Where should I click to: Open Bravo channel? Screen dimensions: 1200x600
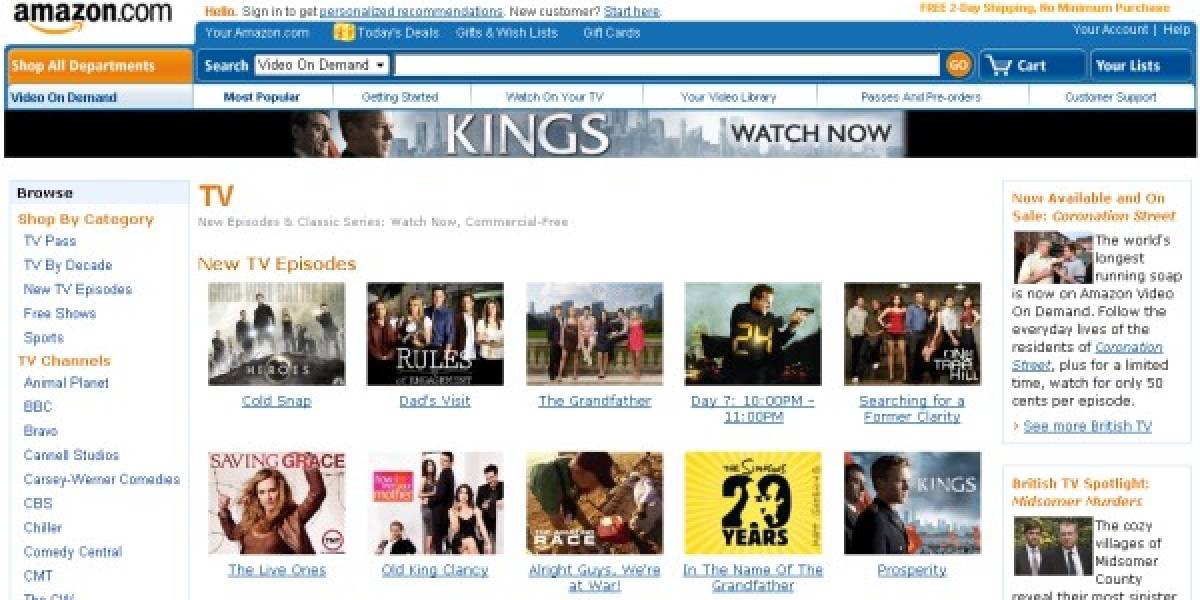tap(41, 430)
